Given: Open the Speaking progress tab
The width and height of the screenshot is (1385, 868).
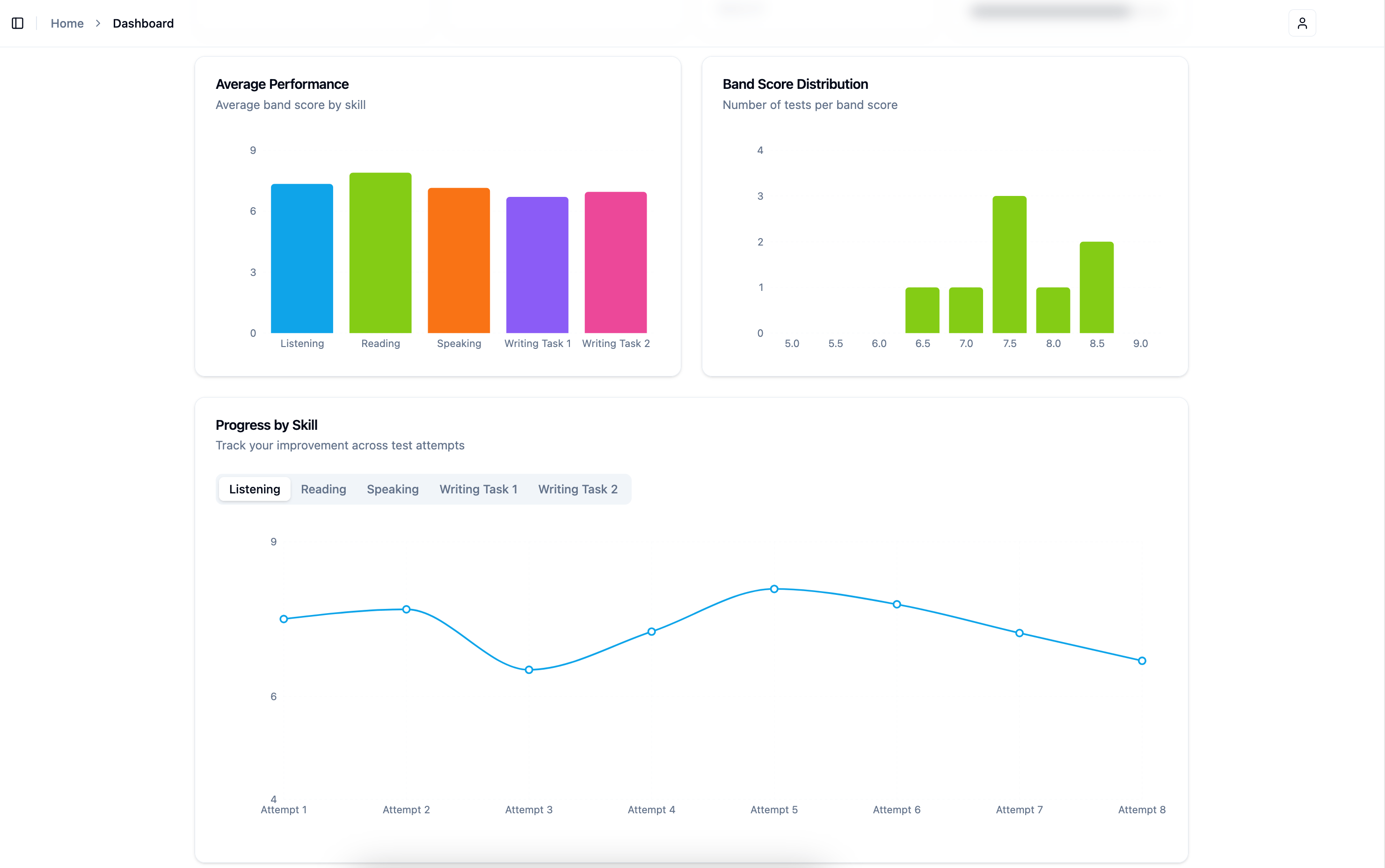Looking at the screenshot, I should click(x=393, y=489).
